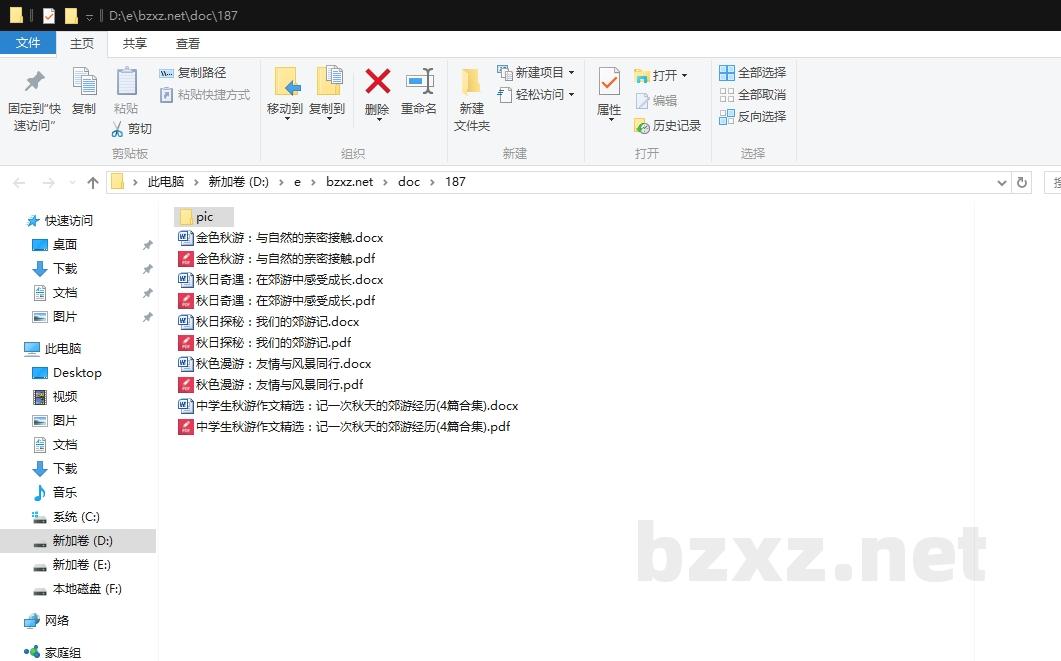Screen dimensions: 1061x661
Task: Select 新加卷 (E:) drive in sidebar
Action: (x=81, y=565)
